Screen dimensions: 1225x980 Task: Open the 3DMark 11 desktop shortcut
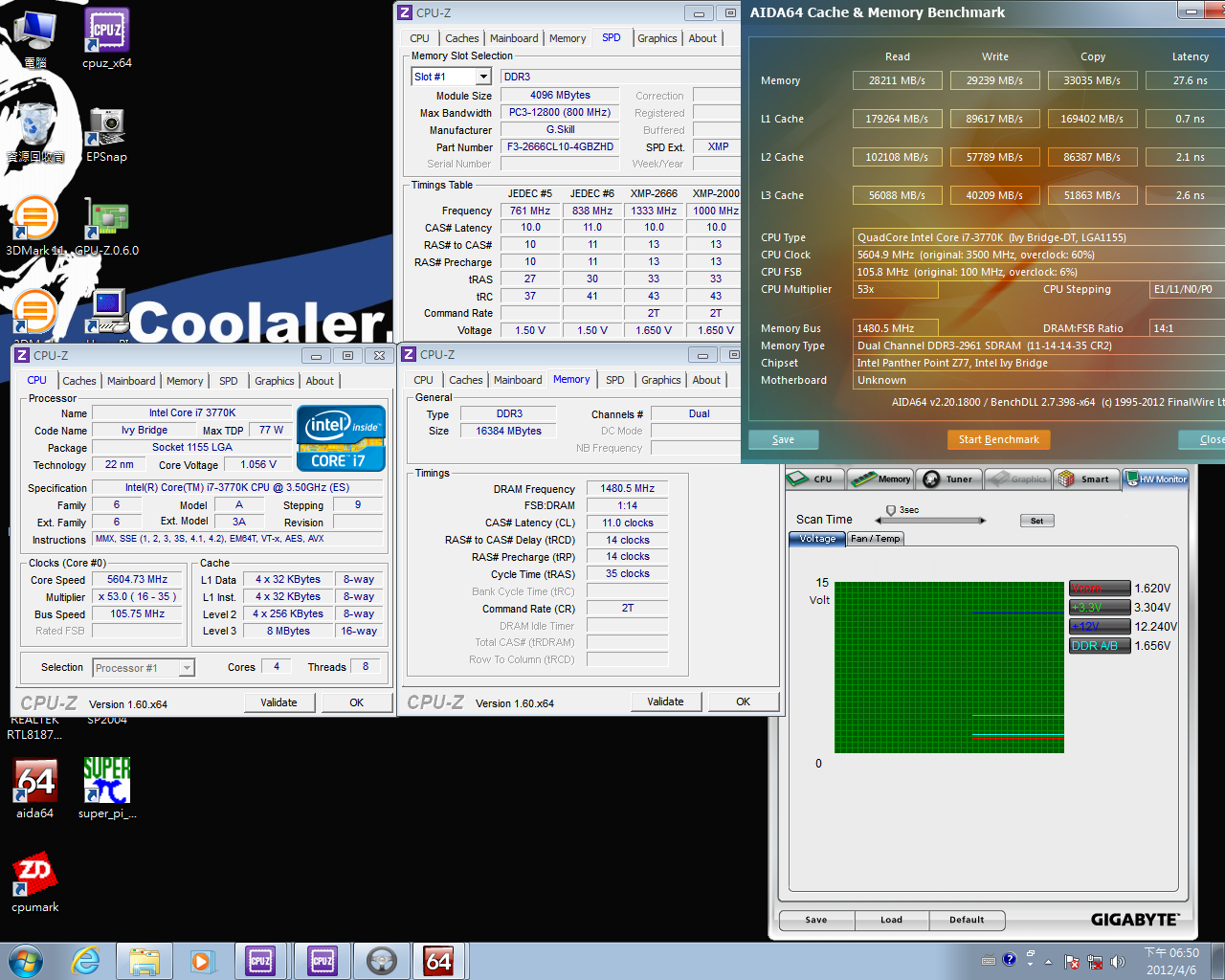(x=35, y=228)
